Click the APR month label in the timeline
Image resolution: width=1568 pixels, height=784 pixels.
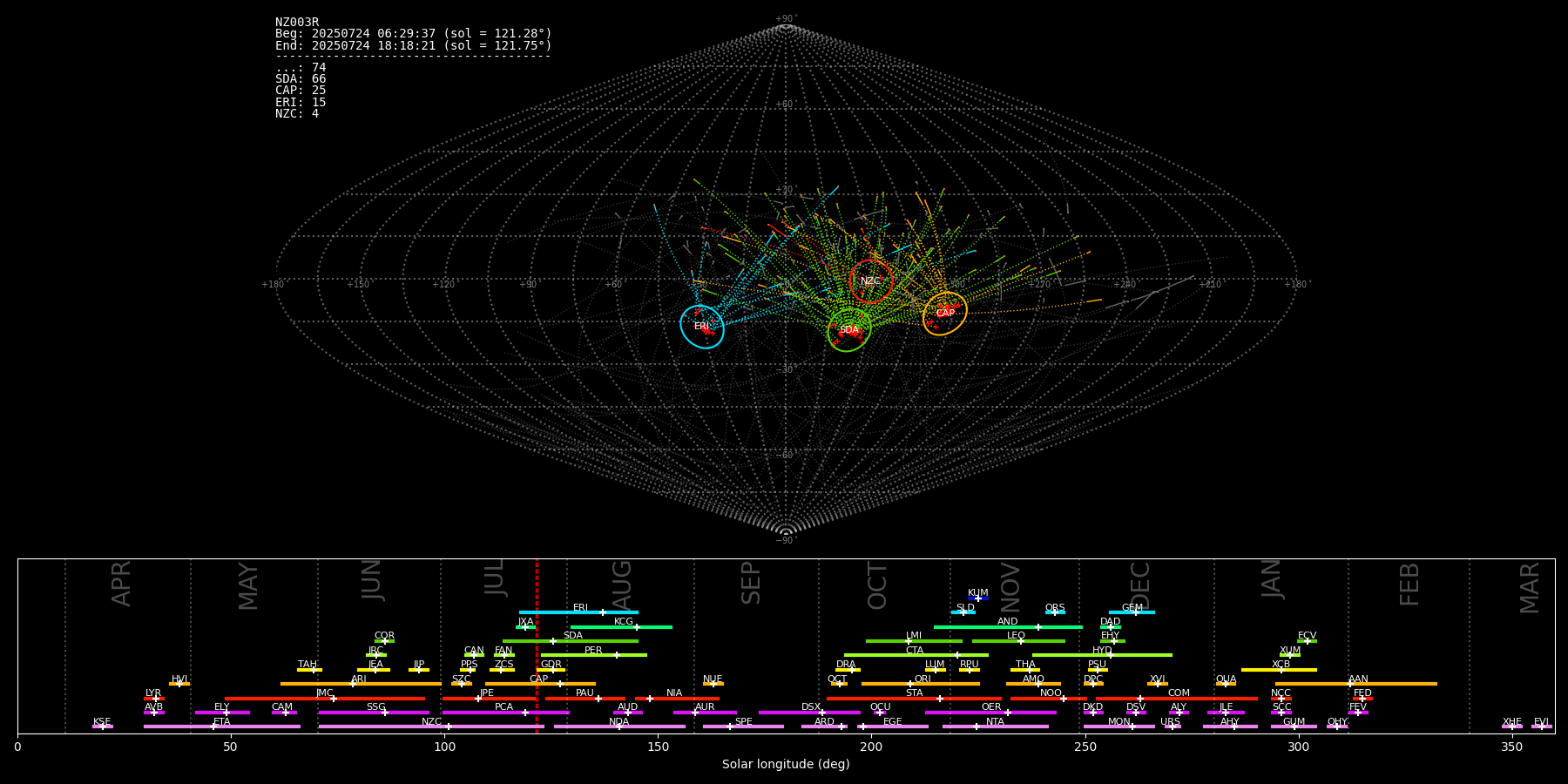tap(121, 584)
